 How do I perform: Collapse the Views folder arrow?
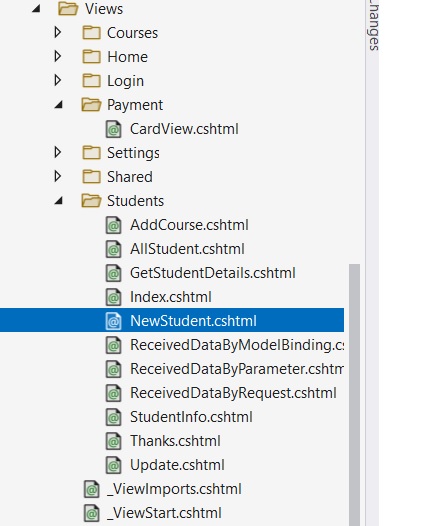click(x=36, y=9)
